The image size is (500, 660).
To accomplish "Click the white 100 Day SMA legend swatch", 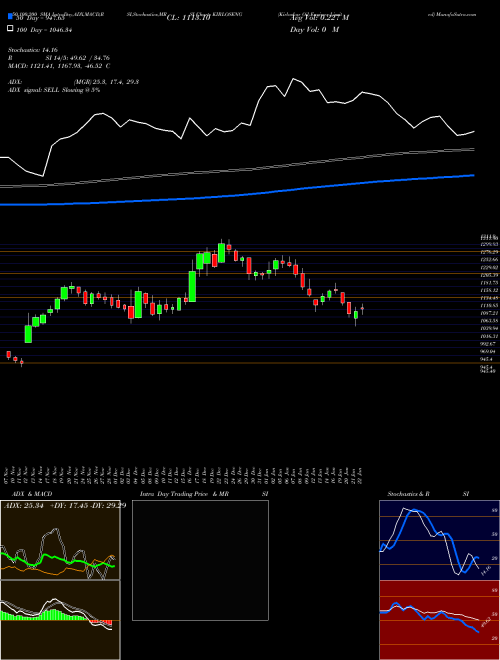I will 10,29.
